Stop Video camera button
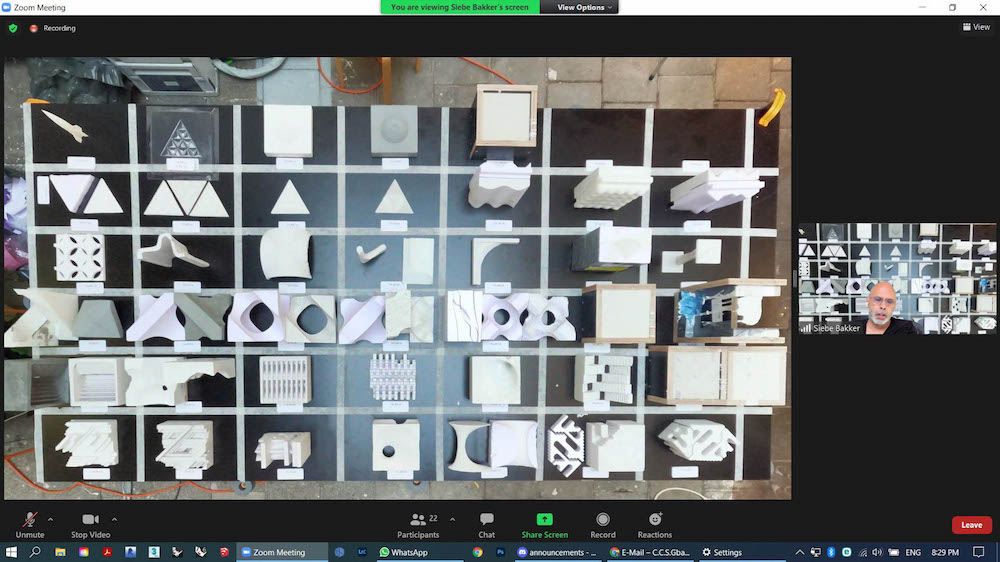 pos(89,523)
